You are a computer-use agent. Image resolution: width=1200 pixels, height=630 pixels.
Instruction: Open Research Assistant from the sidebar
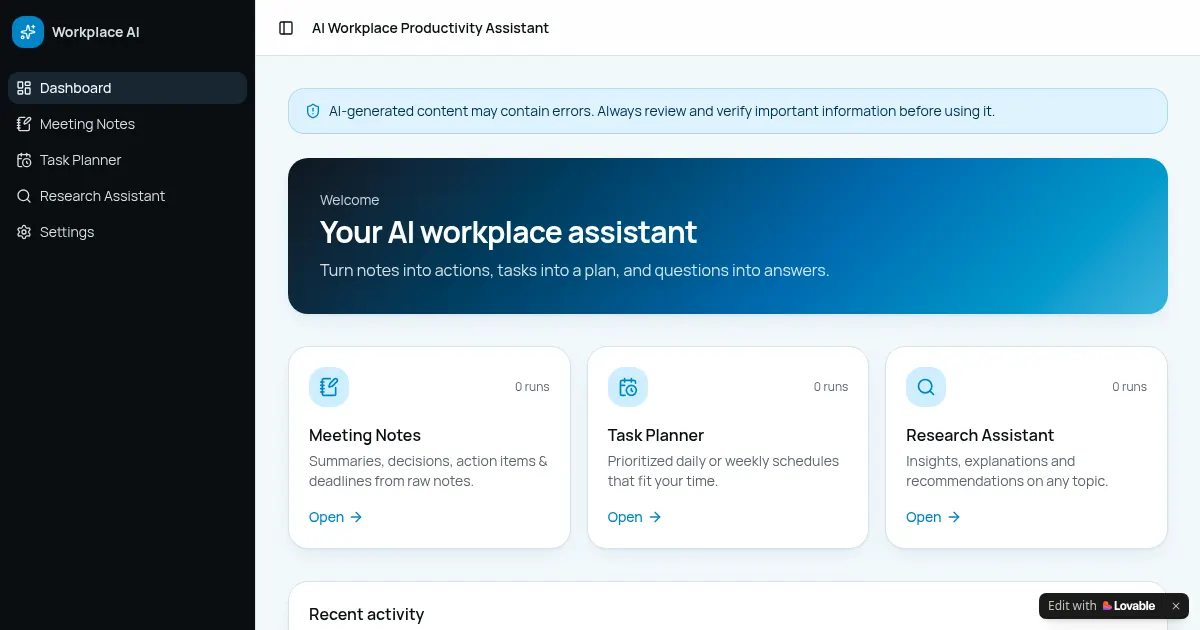pos(127,196)
